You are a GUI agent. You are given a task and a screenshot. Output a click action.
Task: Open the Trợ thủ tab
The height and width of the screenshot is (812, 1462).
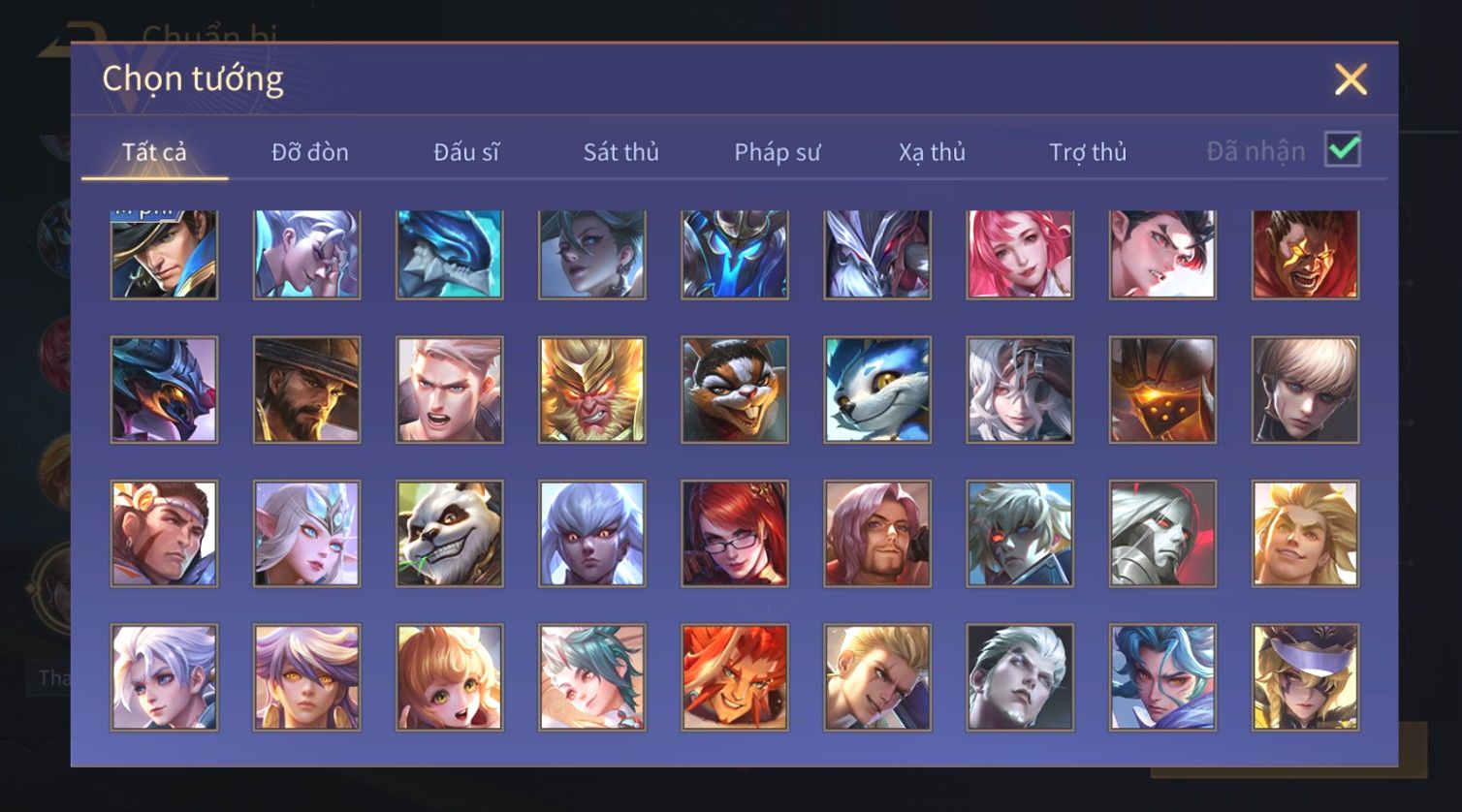click(1088, 152)
